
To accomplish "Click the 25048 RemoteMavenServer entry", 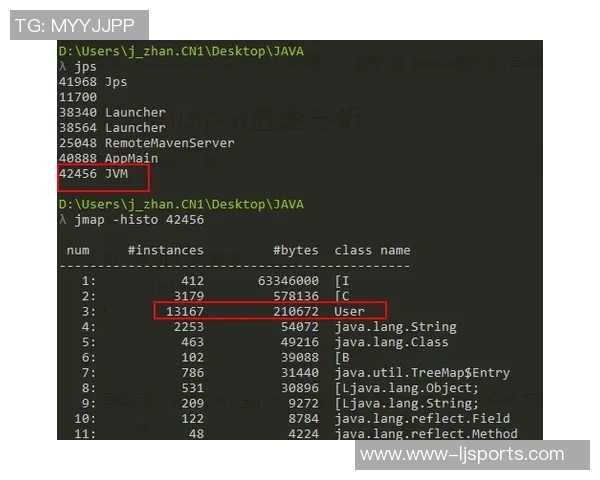I will (x=146, y=143).
